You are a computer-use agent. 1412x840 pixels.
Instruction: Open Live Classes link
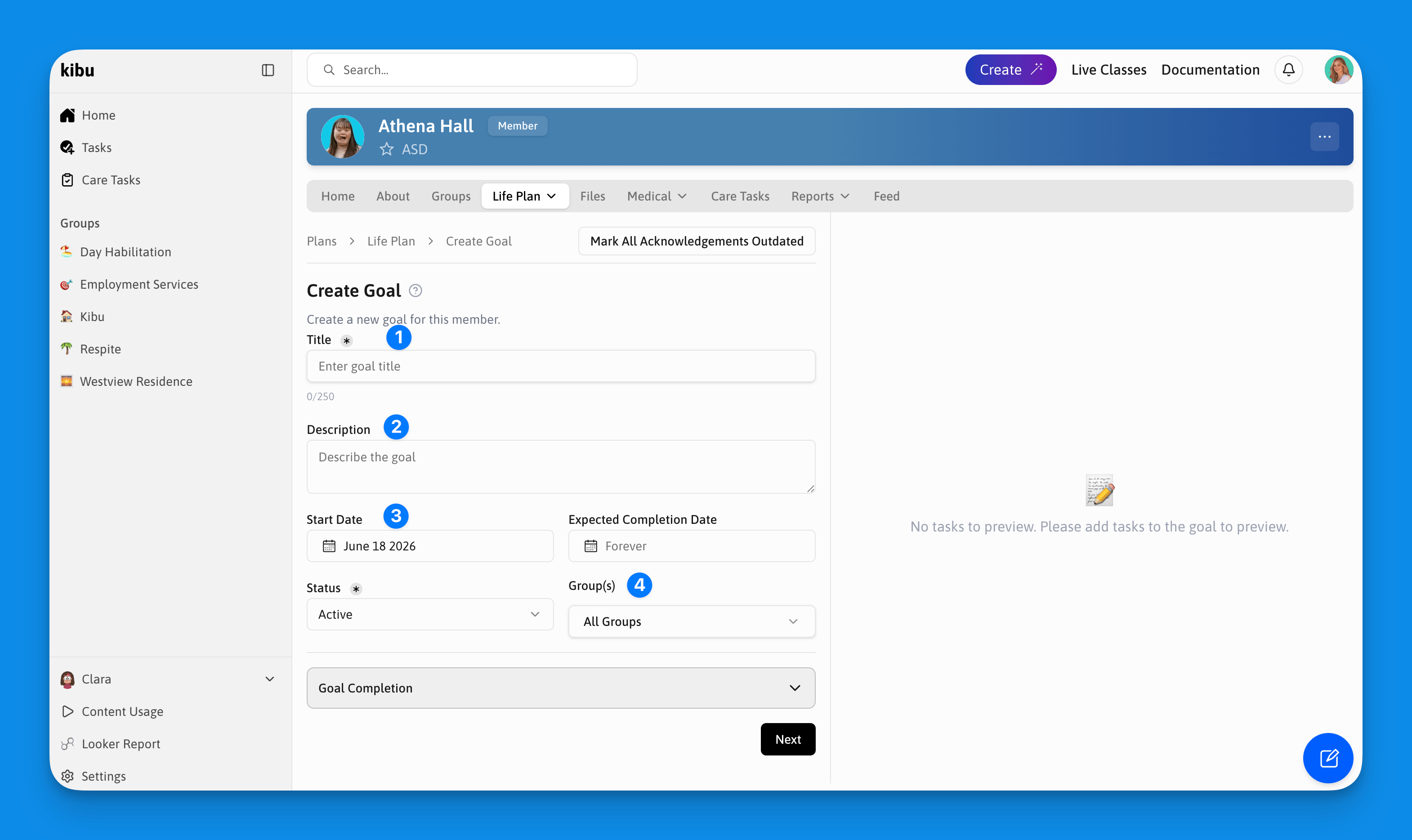(x=1108, y=70)
